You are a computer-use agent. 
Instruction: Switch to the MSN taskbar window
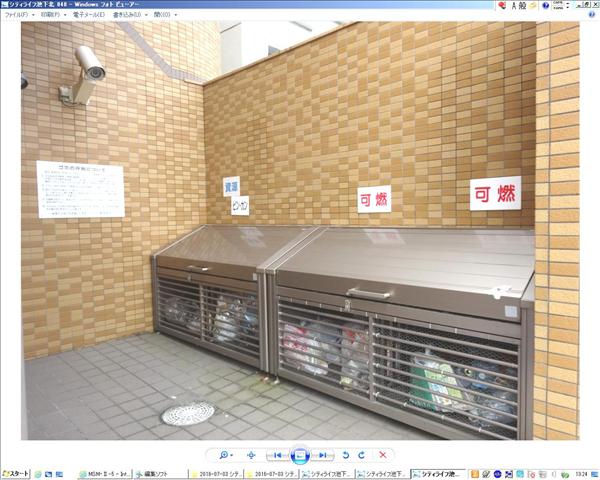(x=105, y=474)
